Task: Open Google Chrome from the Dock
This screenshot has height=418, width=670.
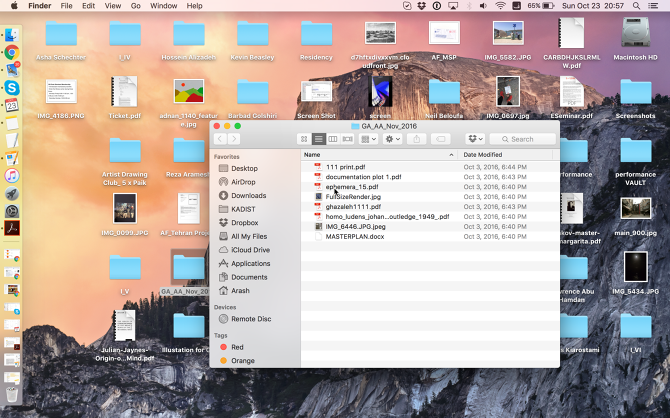Action: point(12,53)
